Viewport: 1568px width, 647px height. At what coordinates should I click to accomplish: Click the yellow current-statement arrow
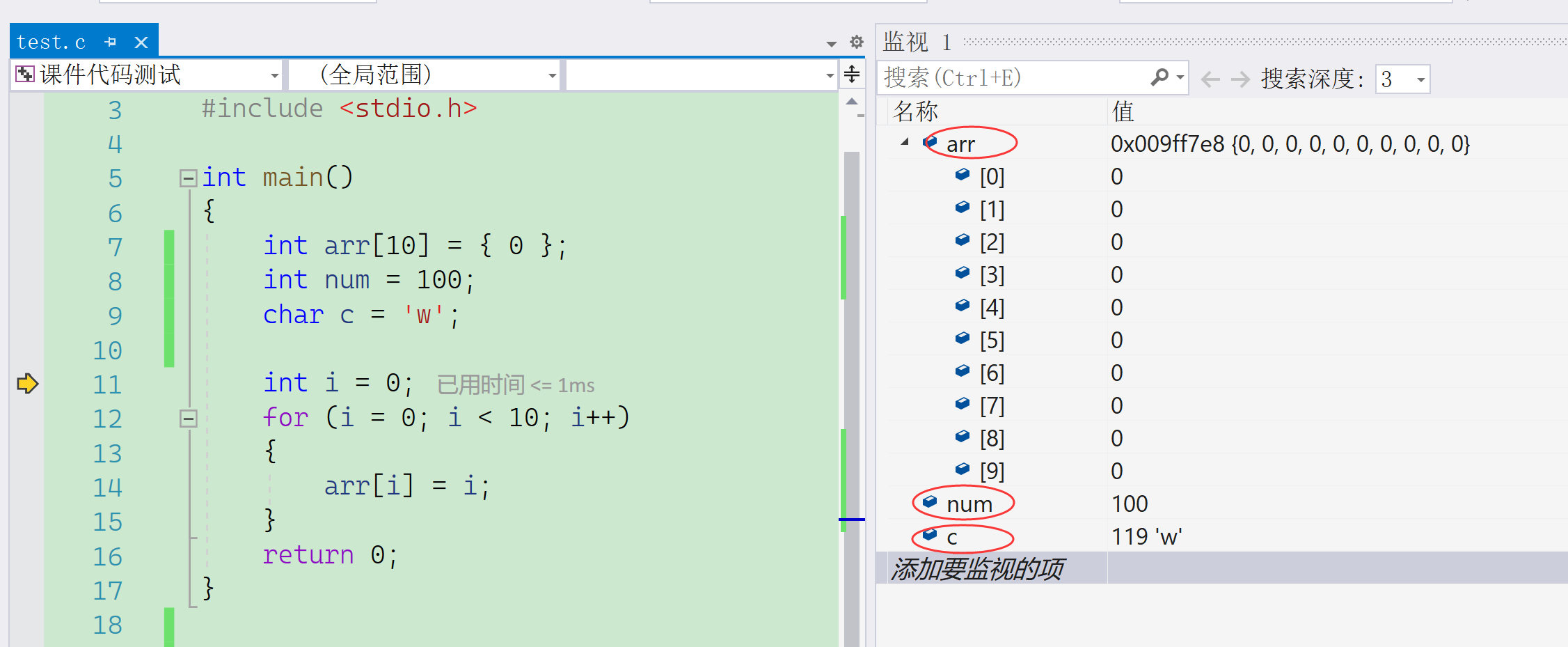(27, 383)
